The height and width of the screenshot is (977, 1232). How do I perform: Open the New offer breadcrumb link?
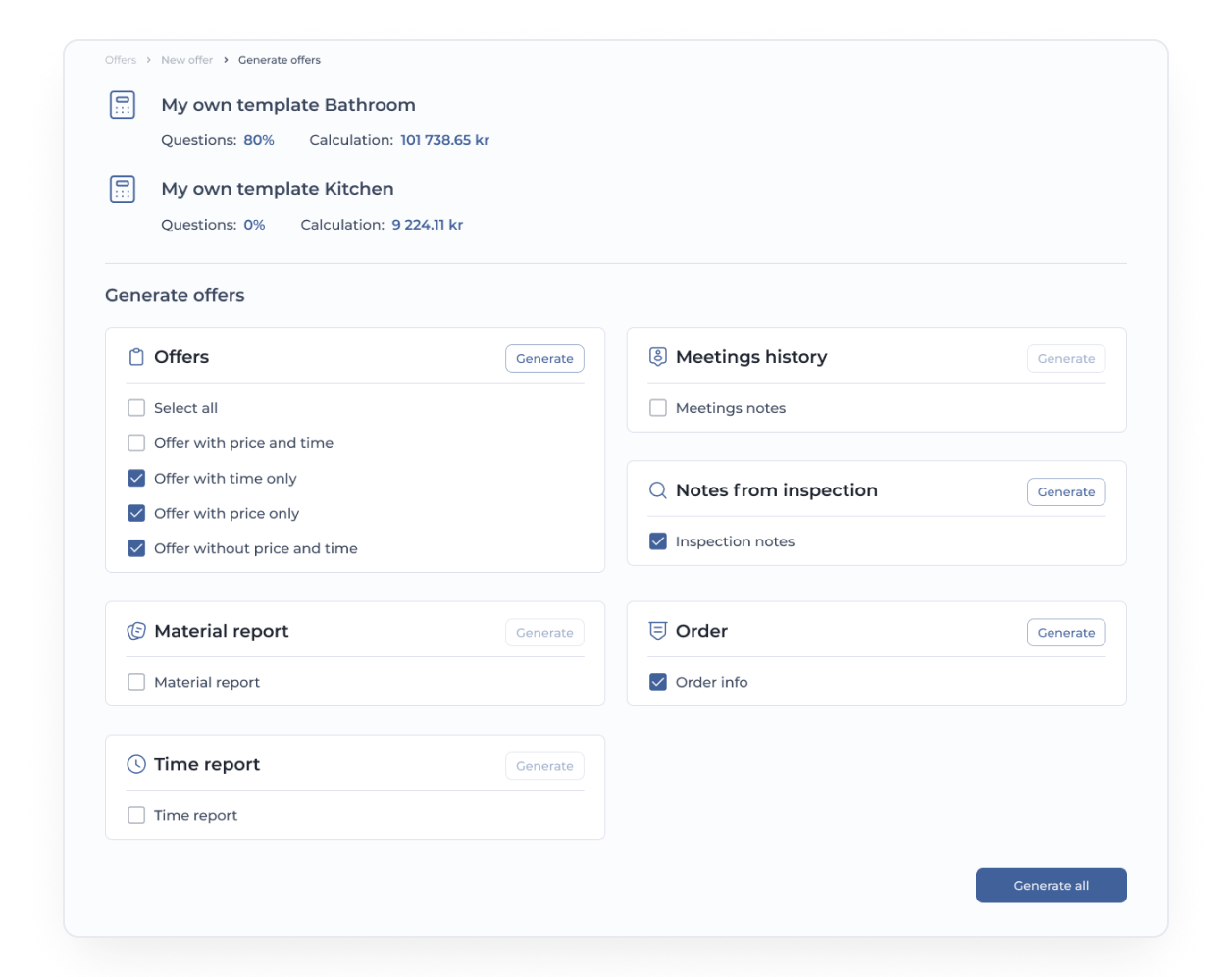[186, 60]
